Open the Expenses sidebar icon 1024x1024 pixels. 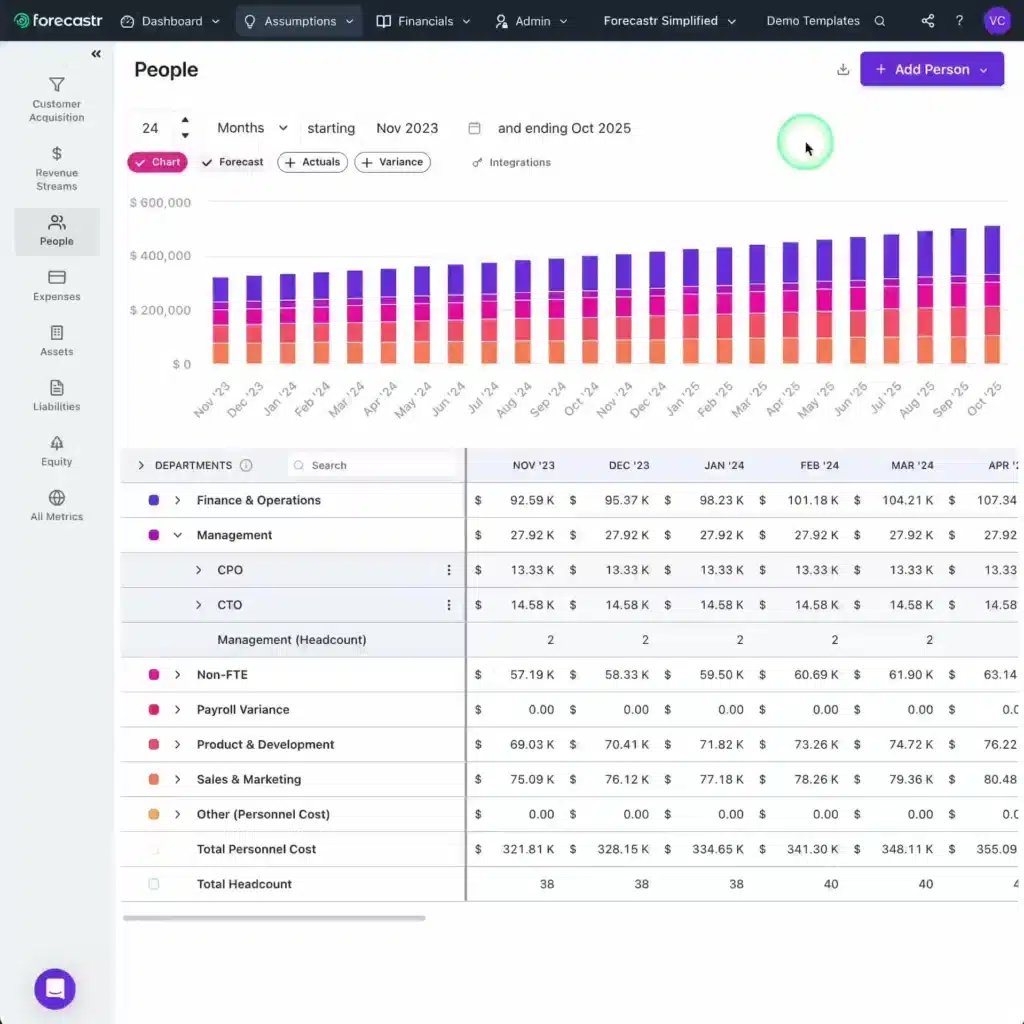[x=57, y=277]
